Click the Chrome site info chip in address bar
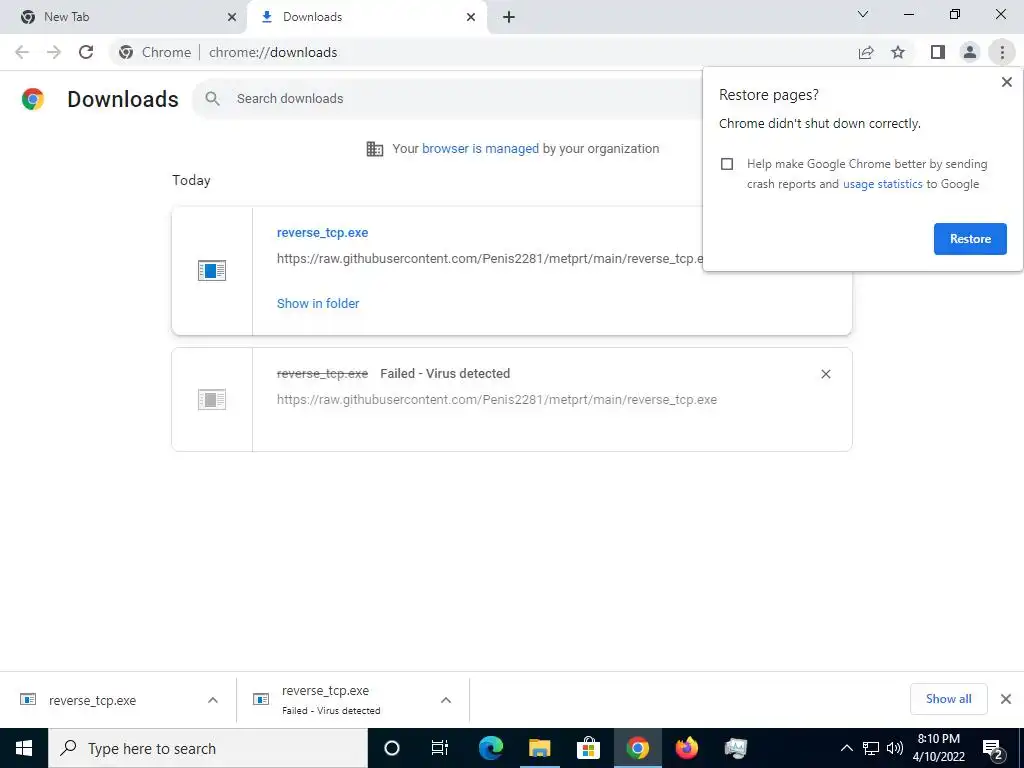The width and height of the screenshot is (1024, 768). [155, 52]
